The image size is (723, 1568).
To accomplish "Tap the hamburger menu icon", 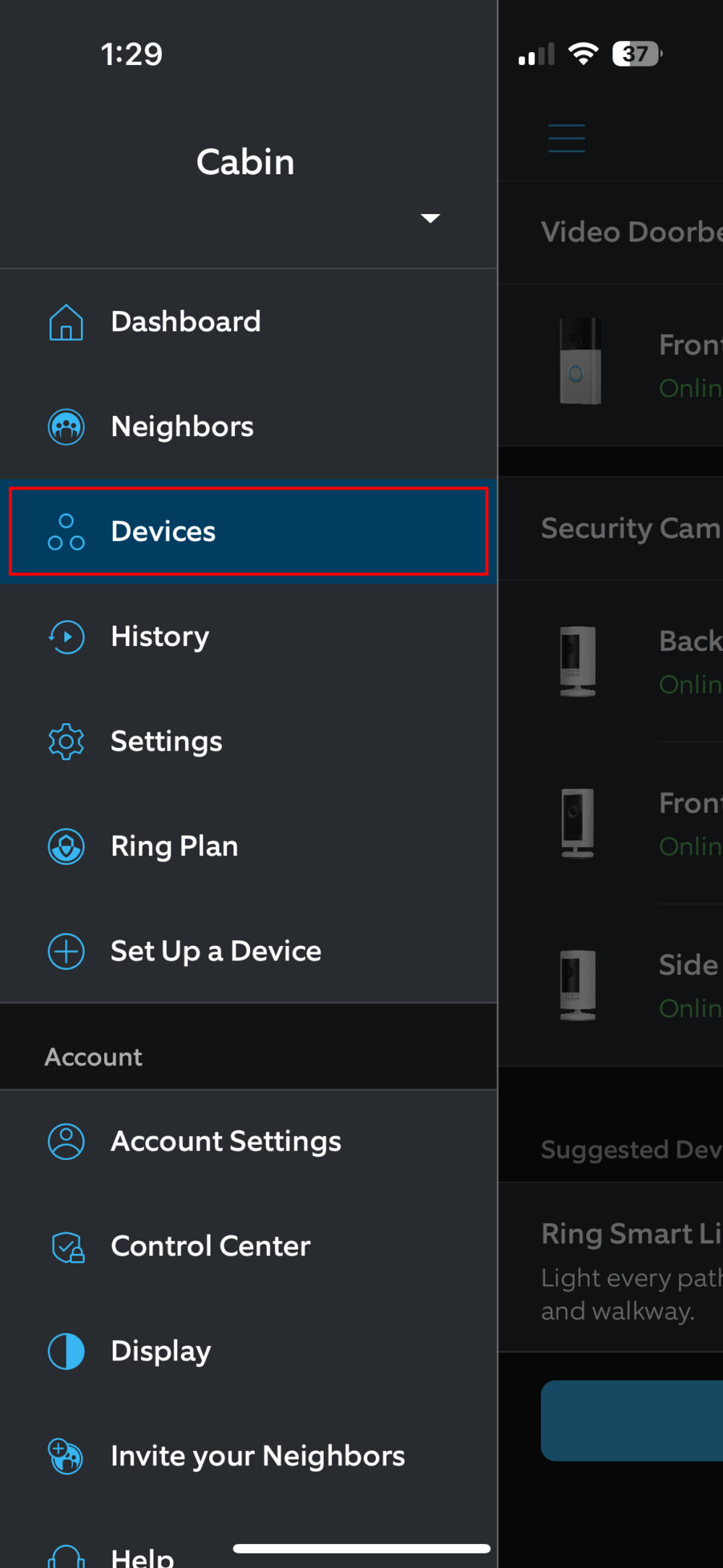I will 566,137.
